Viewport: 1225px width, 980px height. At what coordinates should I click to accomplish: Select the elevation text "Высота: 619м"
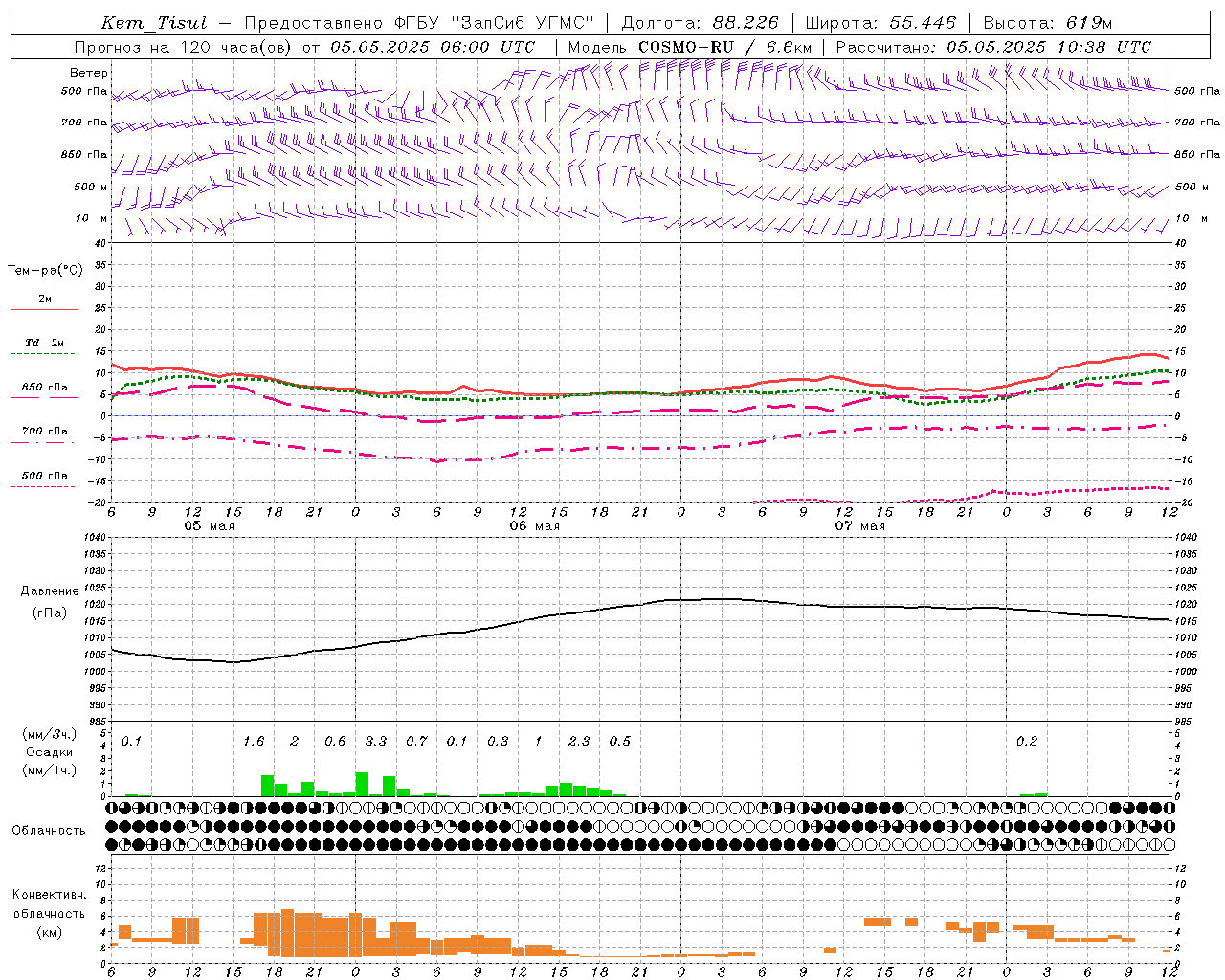[1048, 23]
